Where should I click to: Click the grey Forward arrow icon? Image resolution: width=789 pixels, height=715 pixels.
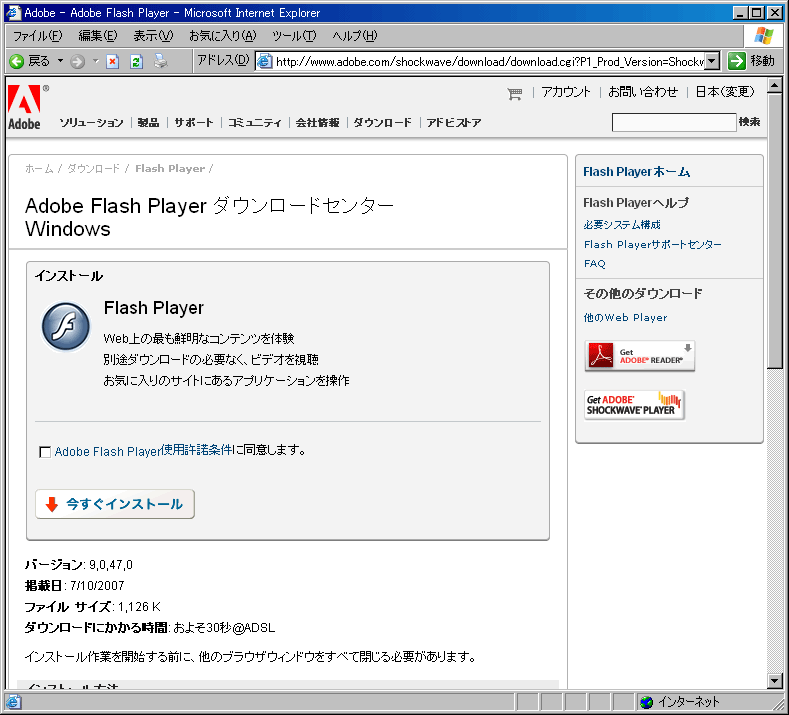(x=77, y=61)
